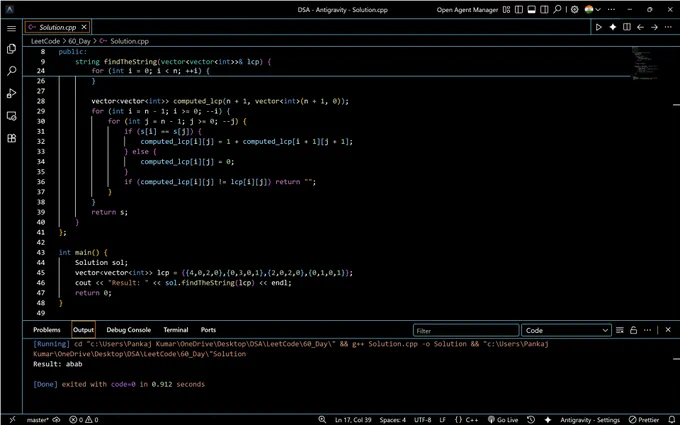Open the profile flag avatar dropdown
This screenshot has height=425, width=680.
(592, 10)
